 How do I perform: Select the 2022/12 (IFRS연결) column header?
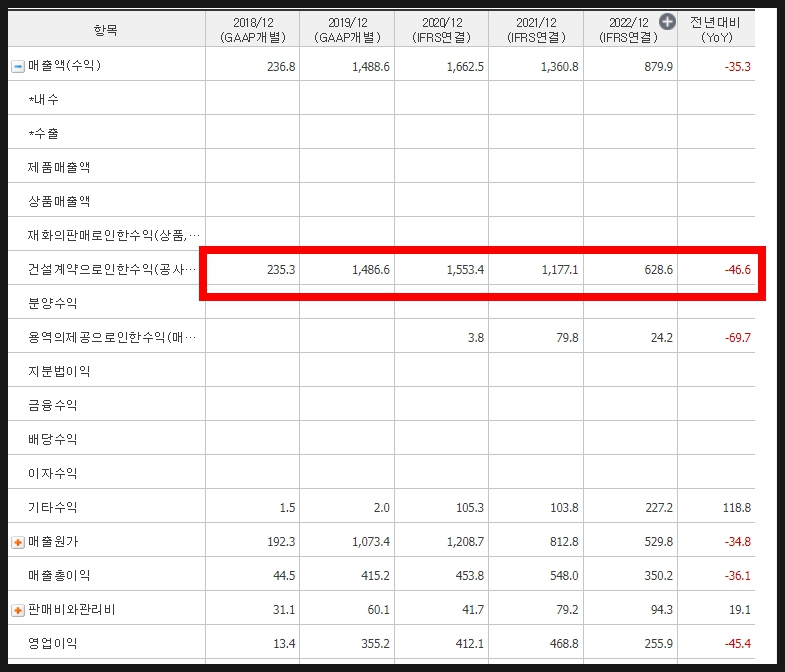(x=628, y=30)
